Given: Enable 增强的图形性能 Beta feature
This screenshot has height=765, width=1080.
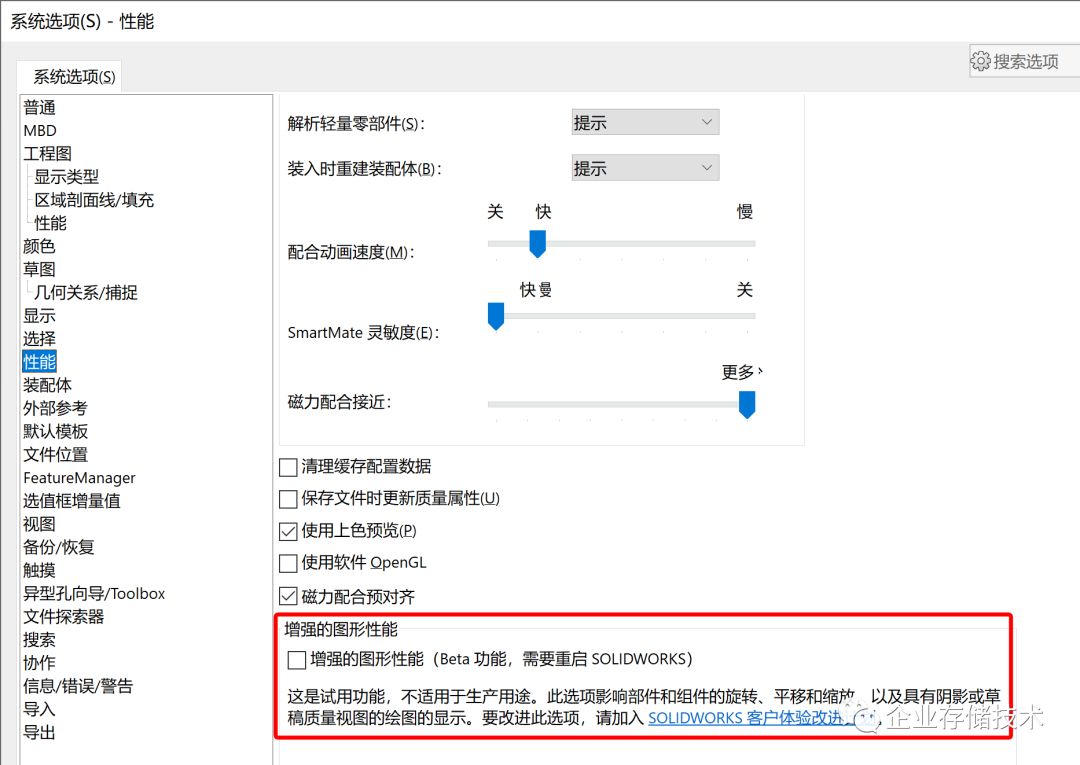Looking at the screenshot, I should pos(296,660).
